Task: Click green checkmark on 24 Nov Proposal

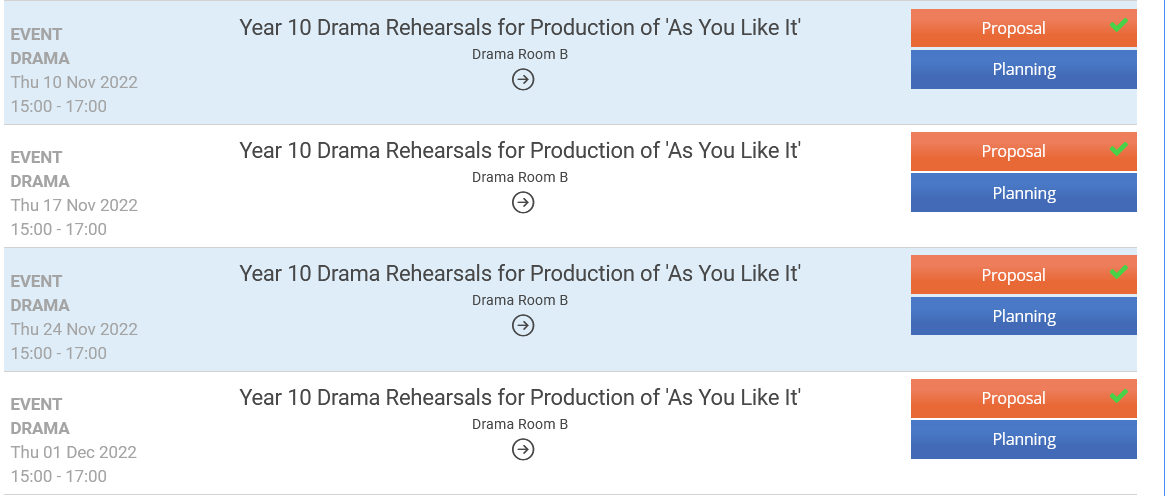Action: click(x=1119, y=272)
